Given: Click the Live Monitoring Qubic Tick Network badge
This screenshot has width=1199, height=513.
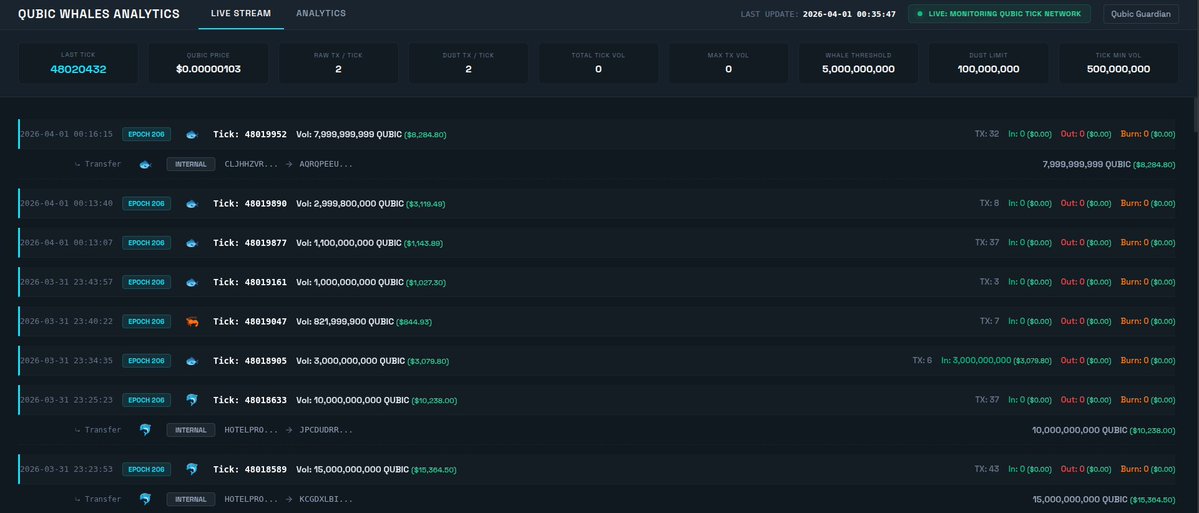Looking at the screenshot, I should pos(999,14).
